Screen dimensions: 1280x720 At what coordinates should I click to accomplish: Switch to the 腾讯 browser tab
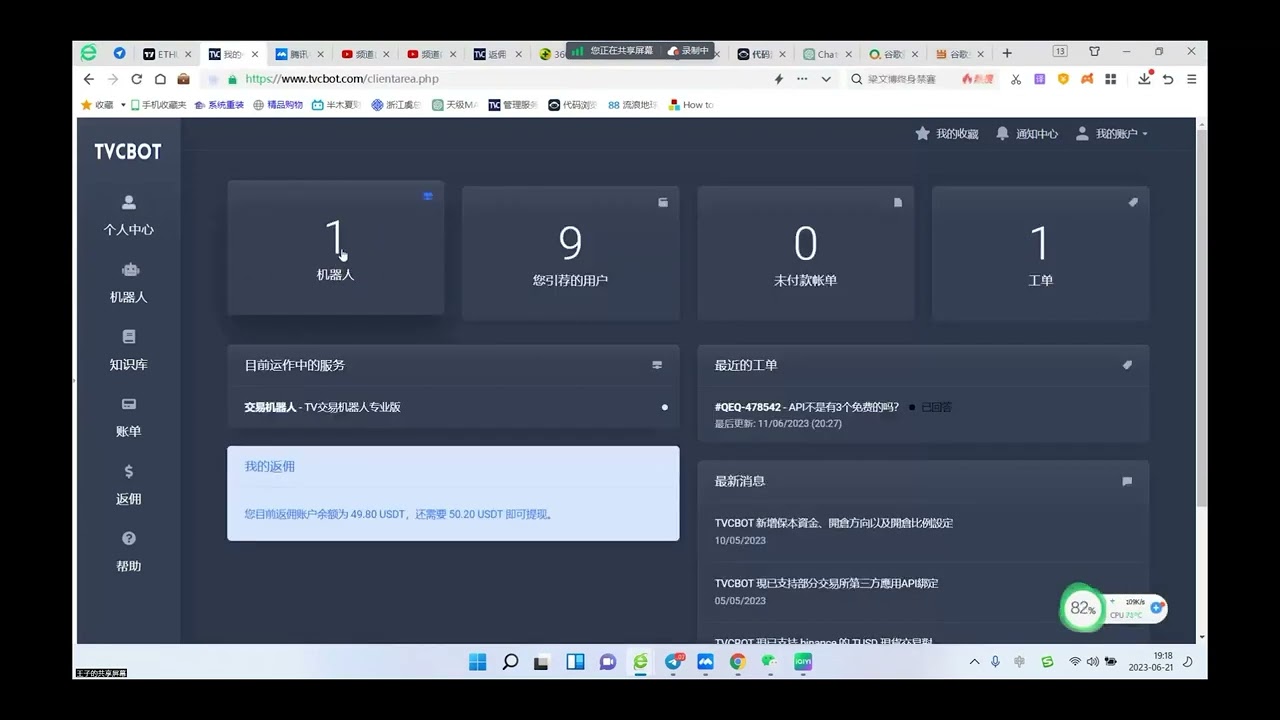tap(300, 54)
